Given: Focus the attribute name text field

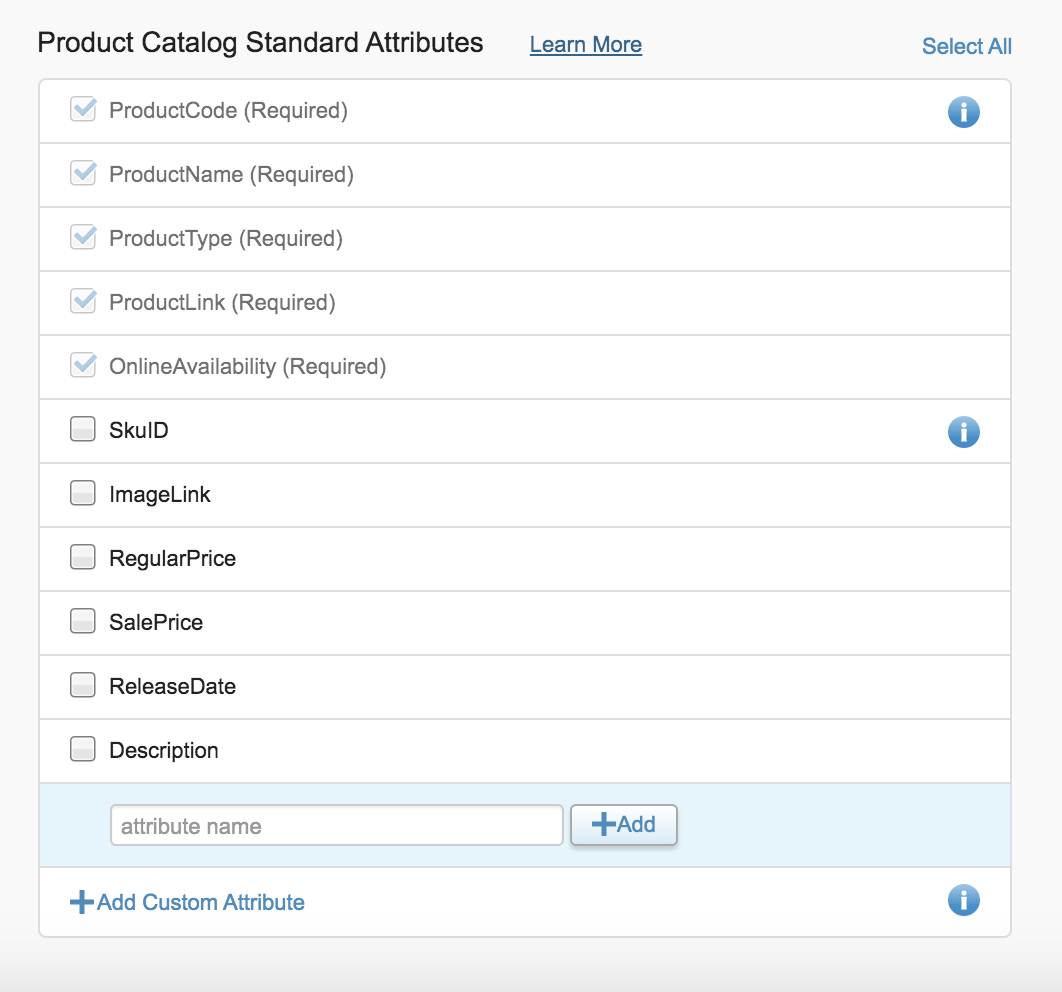Looking at the screenshot, I should [x=336, y=826].
